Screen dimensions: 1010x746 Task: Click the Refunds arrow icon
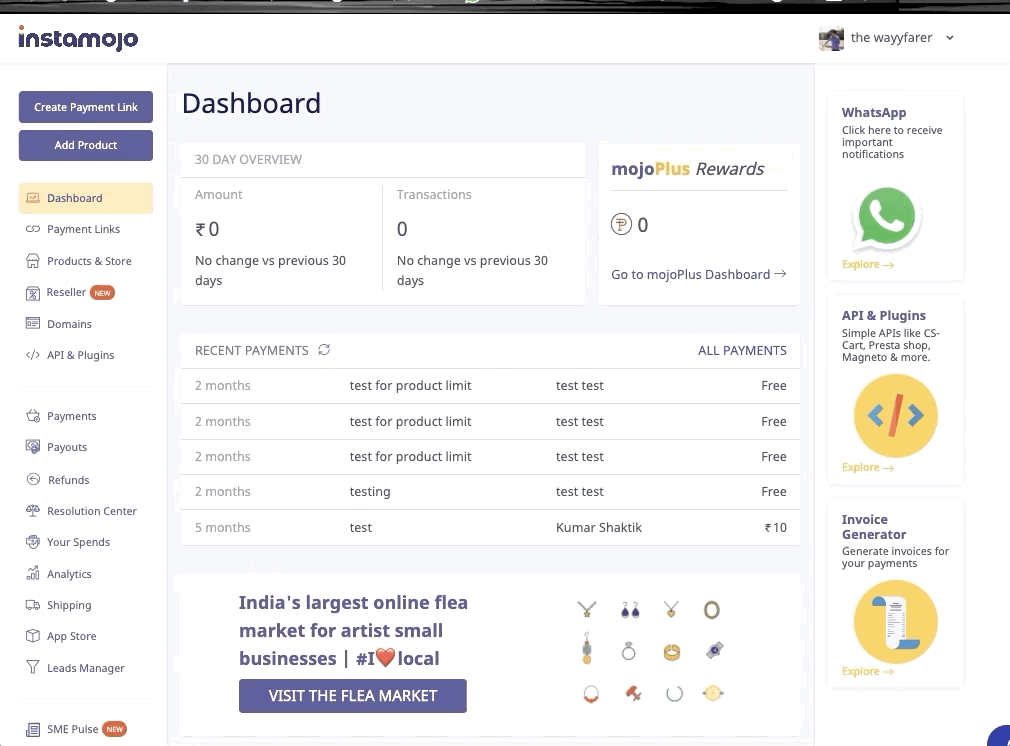coord(33,479)
